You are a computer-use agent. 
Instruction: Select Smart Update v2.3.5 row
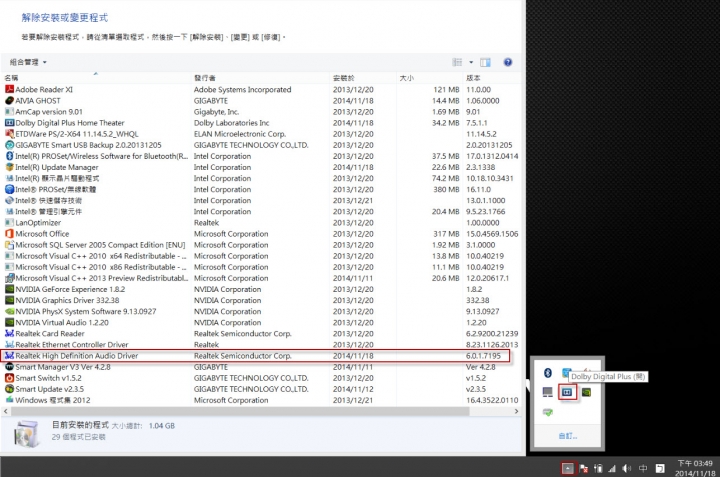point(262,389)
